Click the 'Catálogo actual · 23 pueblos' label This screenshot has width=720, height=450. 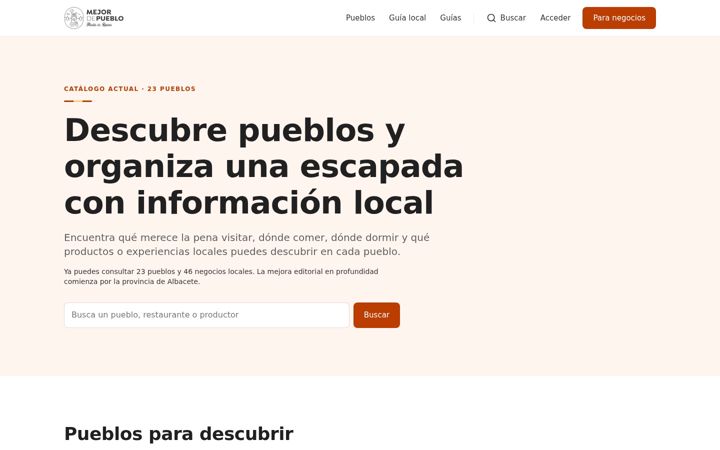tap(130, 89)
